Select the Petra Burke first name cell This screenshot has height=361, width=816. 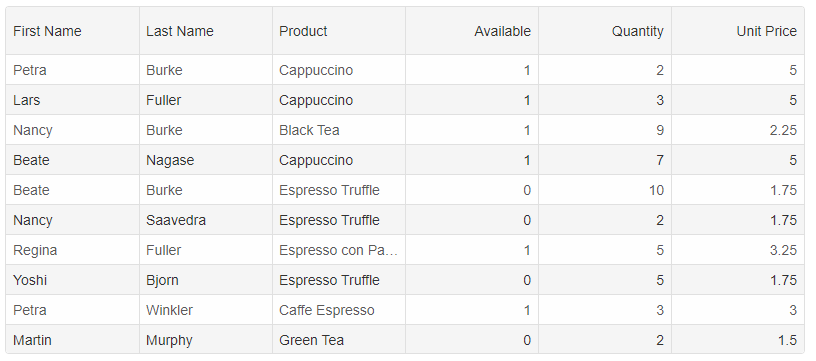[72, 70]
